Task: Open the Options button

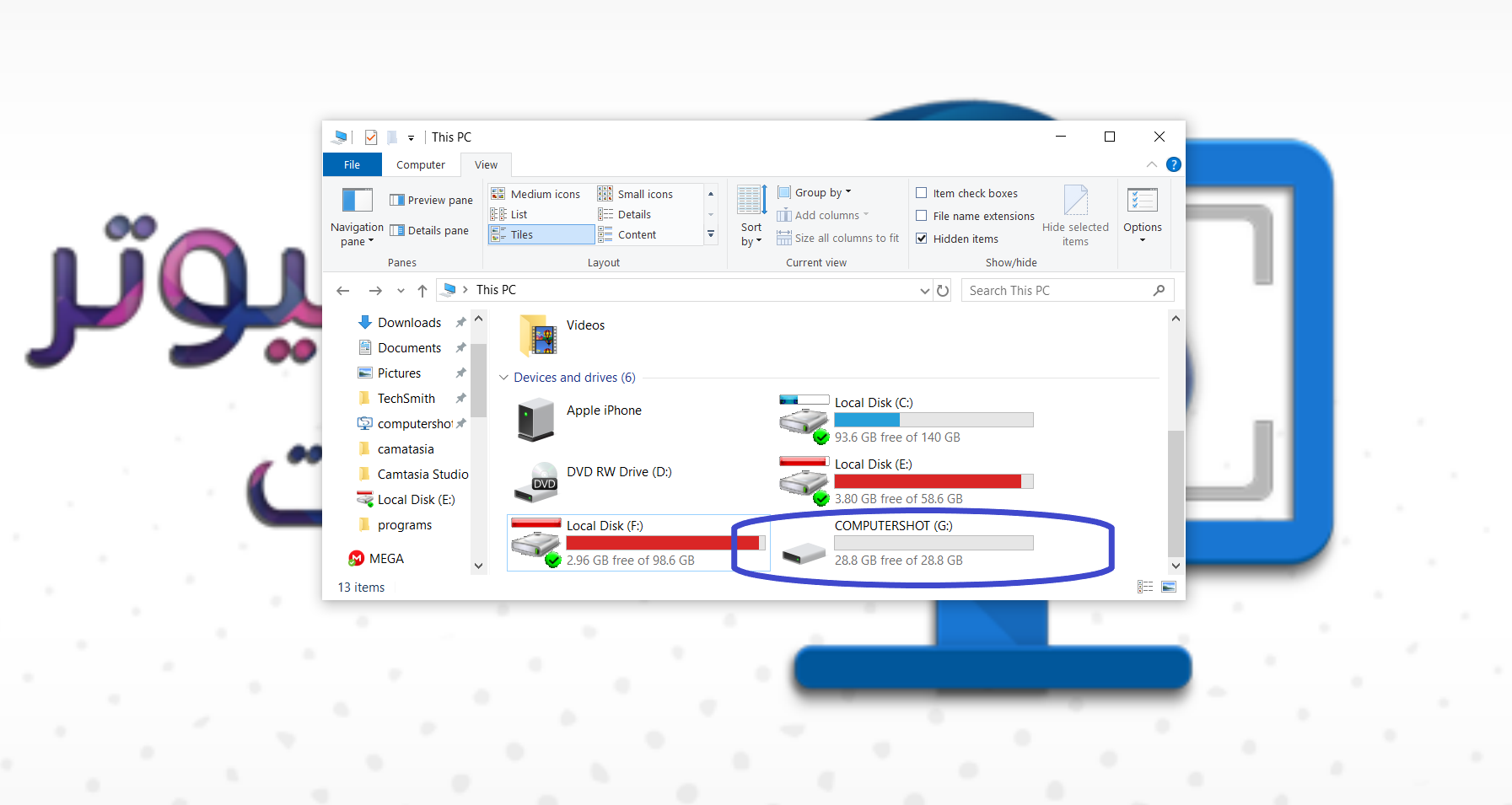Action: (1143, 215)
